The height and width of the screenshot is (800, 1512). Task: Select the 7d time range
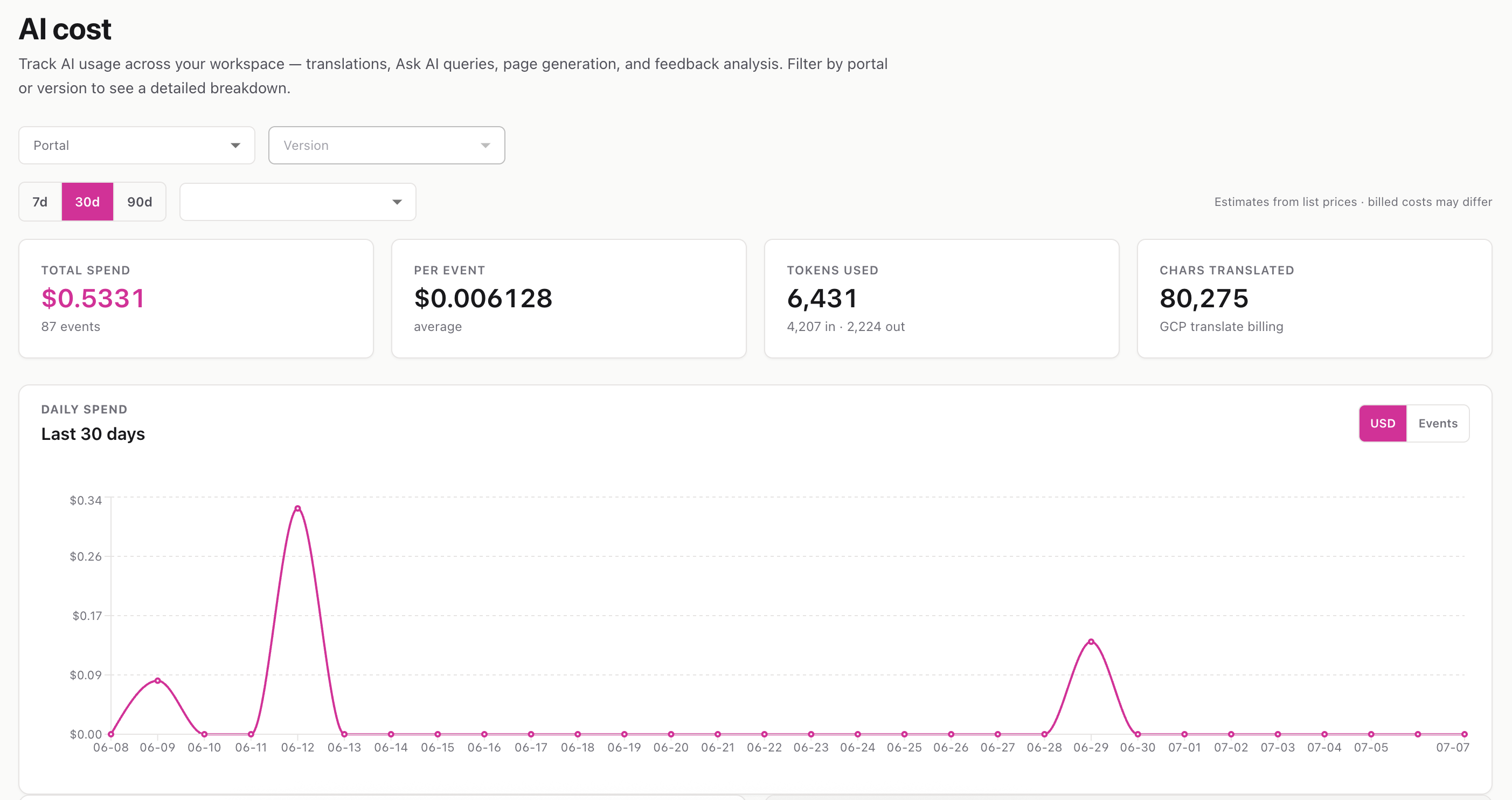click(x=40, y=202)
